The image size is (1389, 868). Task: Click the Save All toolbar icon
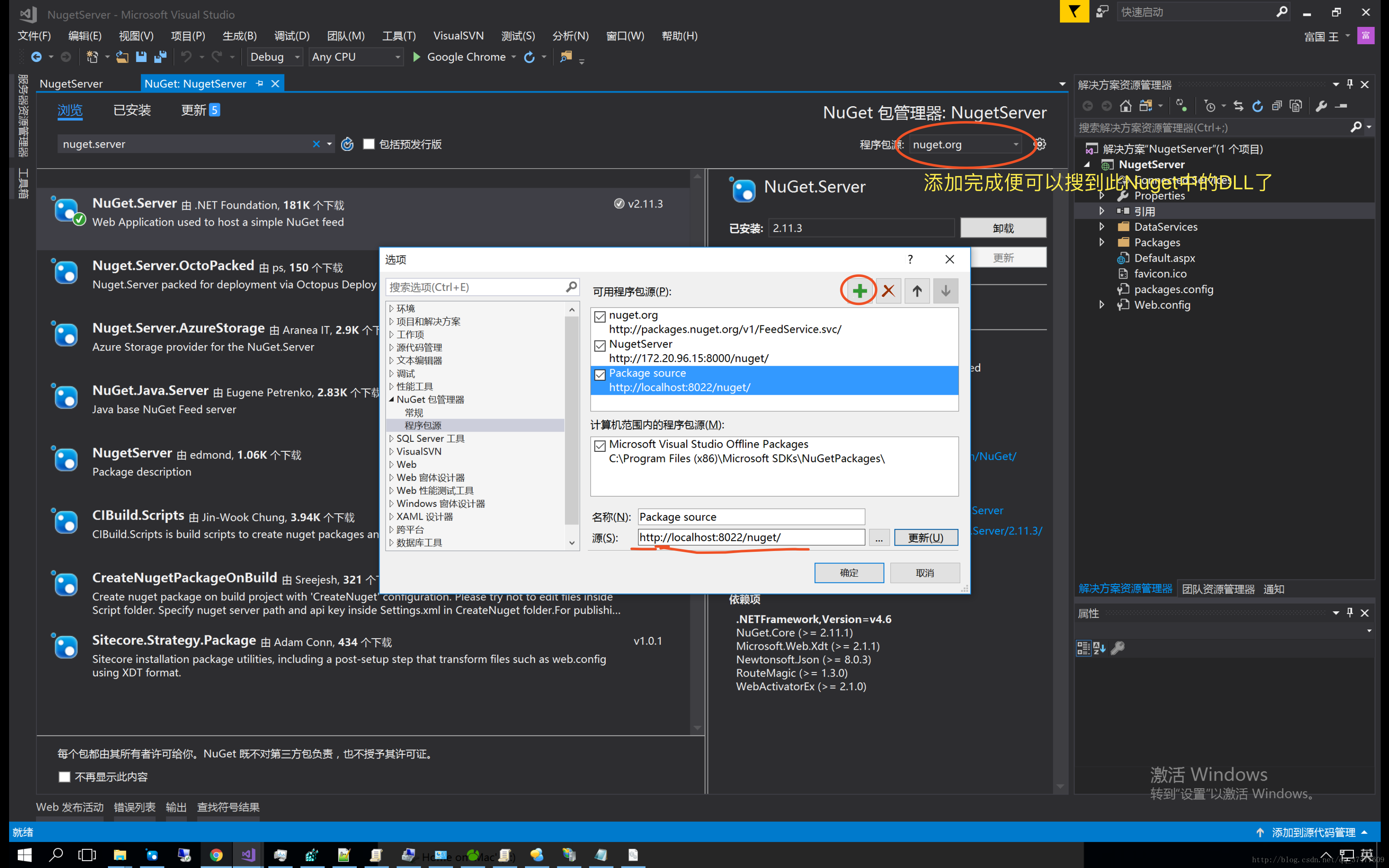[160, 57]
